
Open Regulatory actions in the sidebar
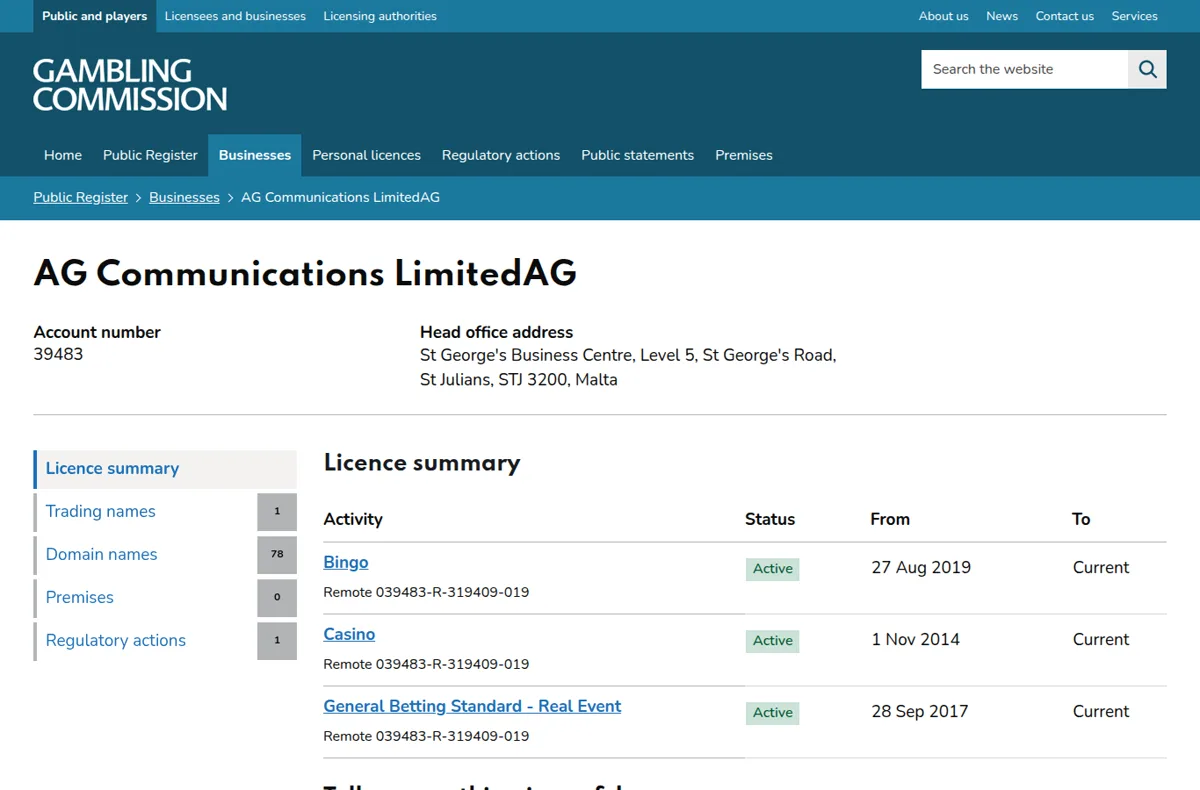click(116, 640)
